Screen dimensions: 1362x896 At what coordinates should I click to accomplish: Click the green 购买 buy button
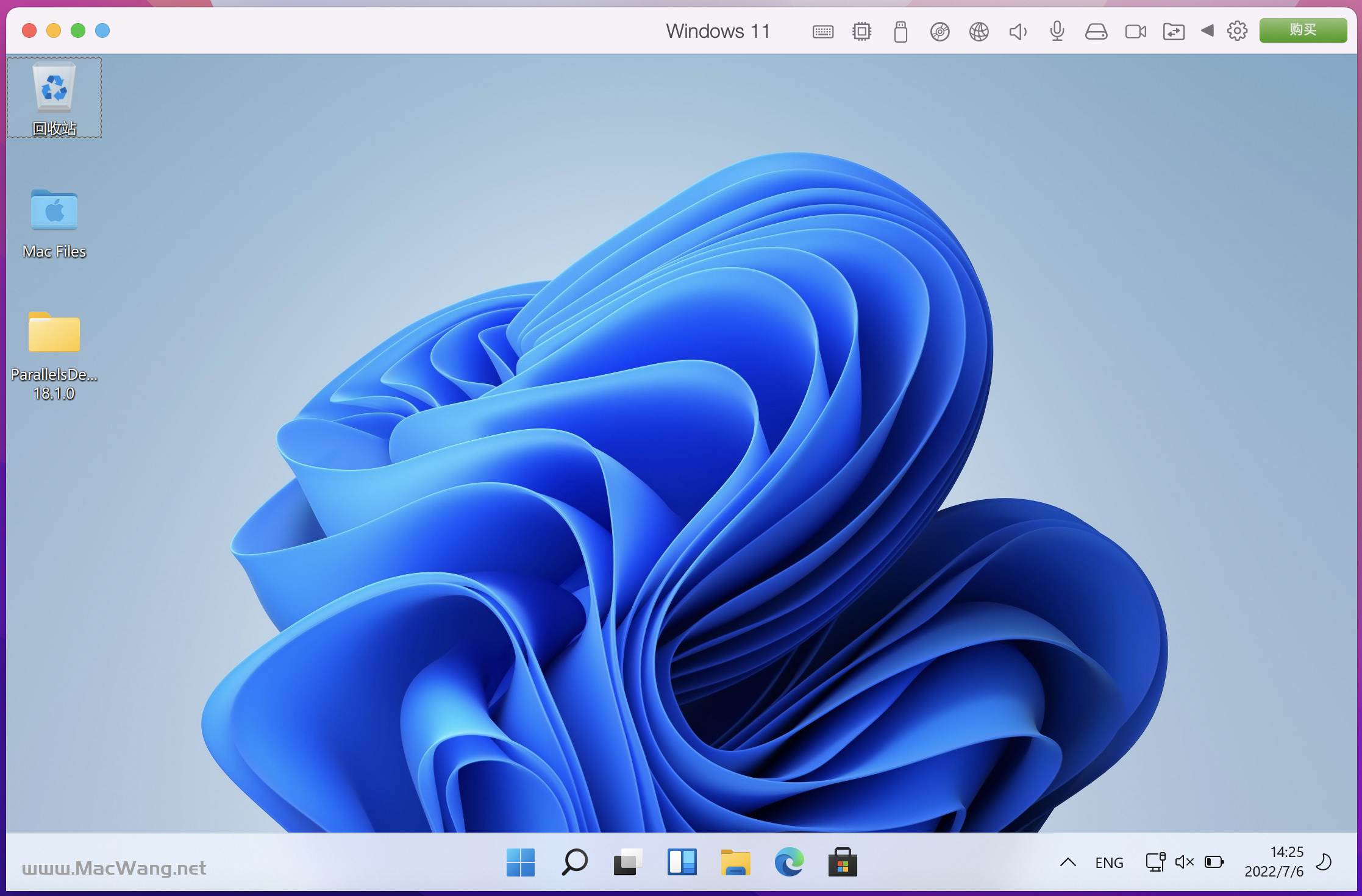(x=1303, y=30)
